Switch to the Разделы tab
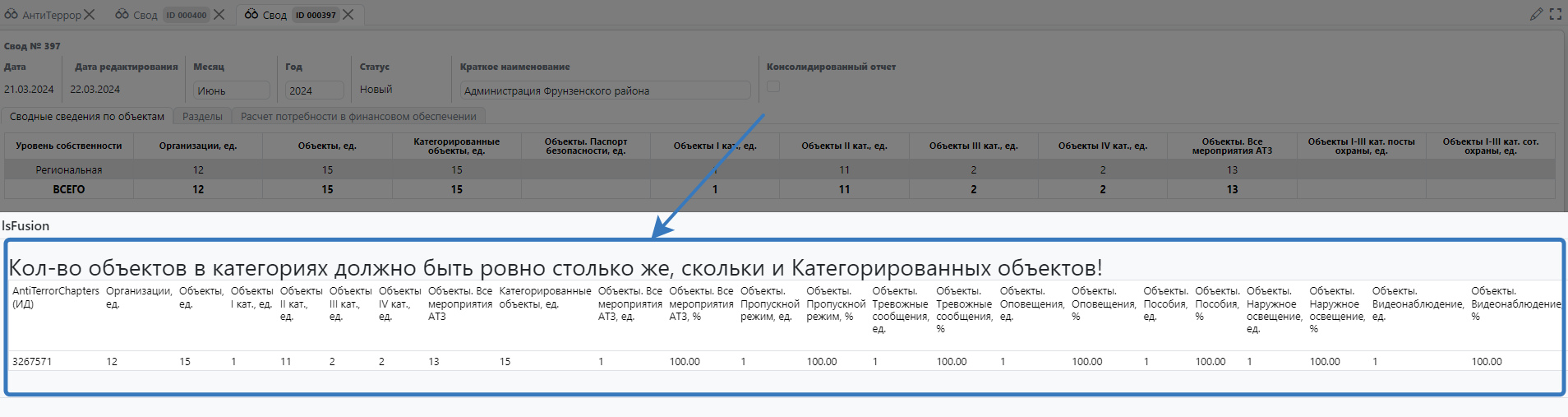This screenshot has height=417, width=1568. (202, 117)
